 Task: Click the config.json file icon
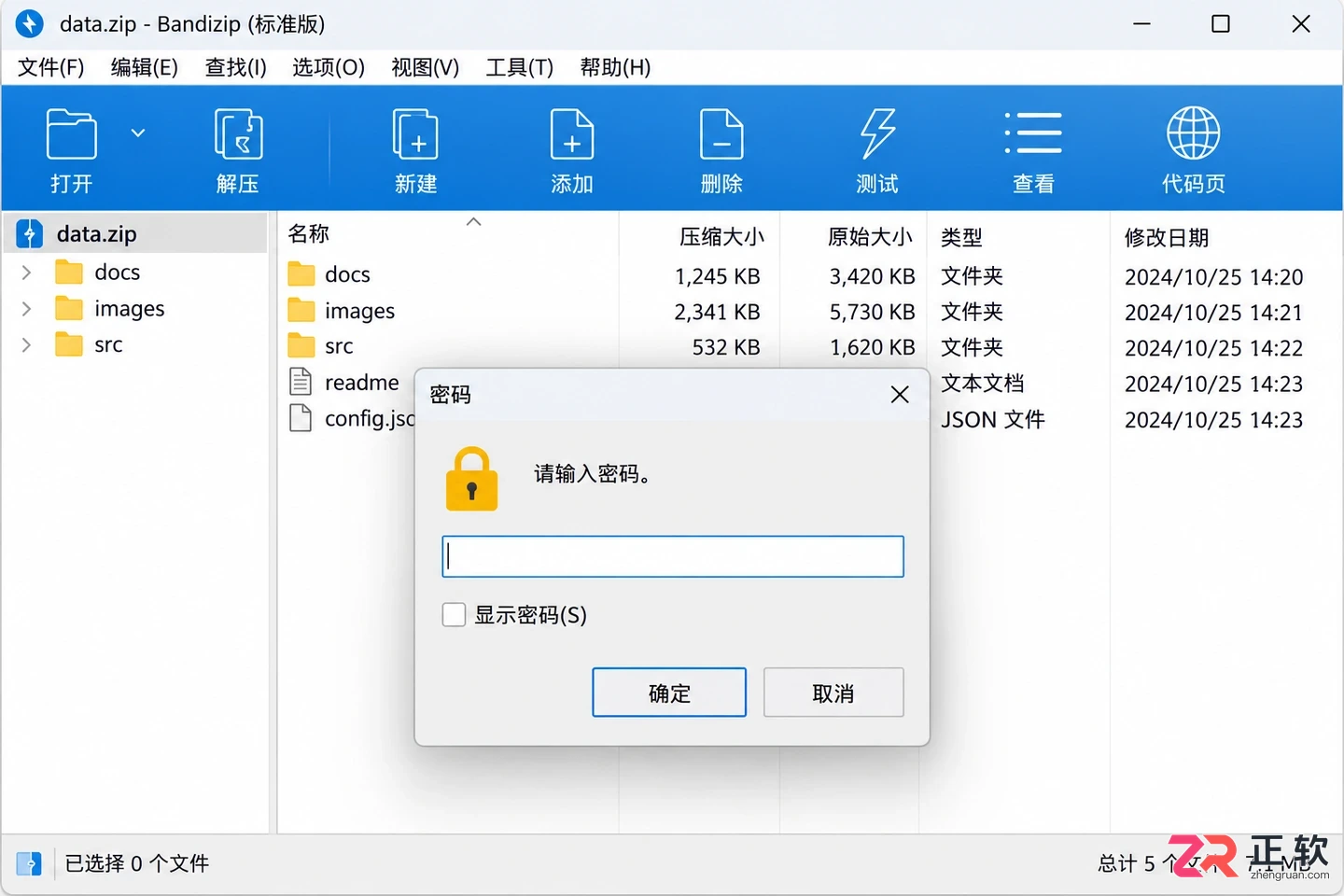tap(301, 418)
